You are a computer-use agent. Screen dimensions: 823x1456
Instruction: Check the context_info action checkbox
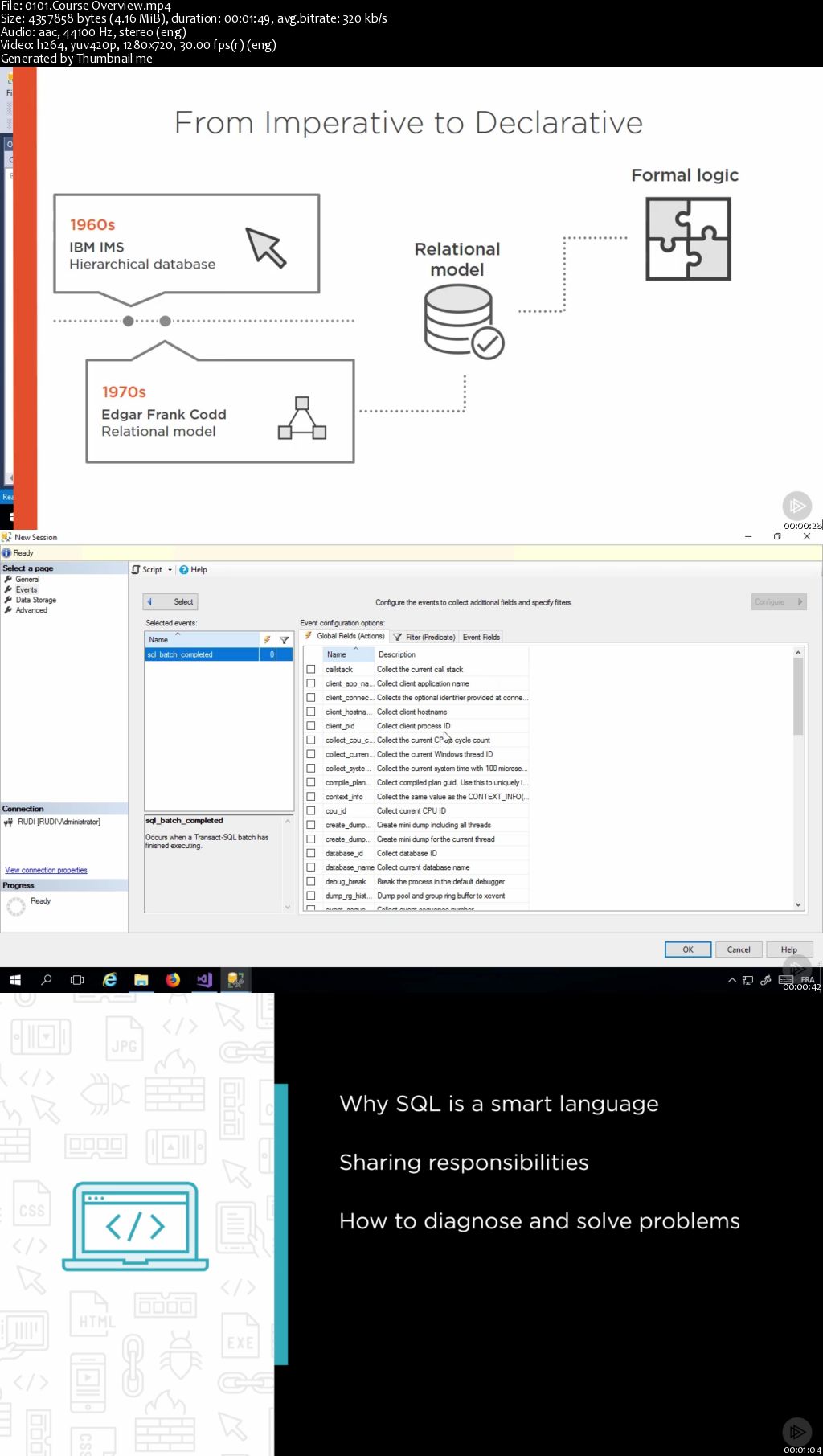coord(311,797)
